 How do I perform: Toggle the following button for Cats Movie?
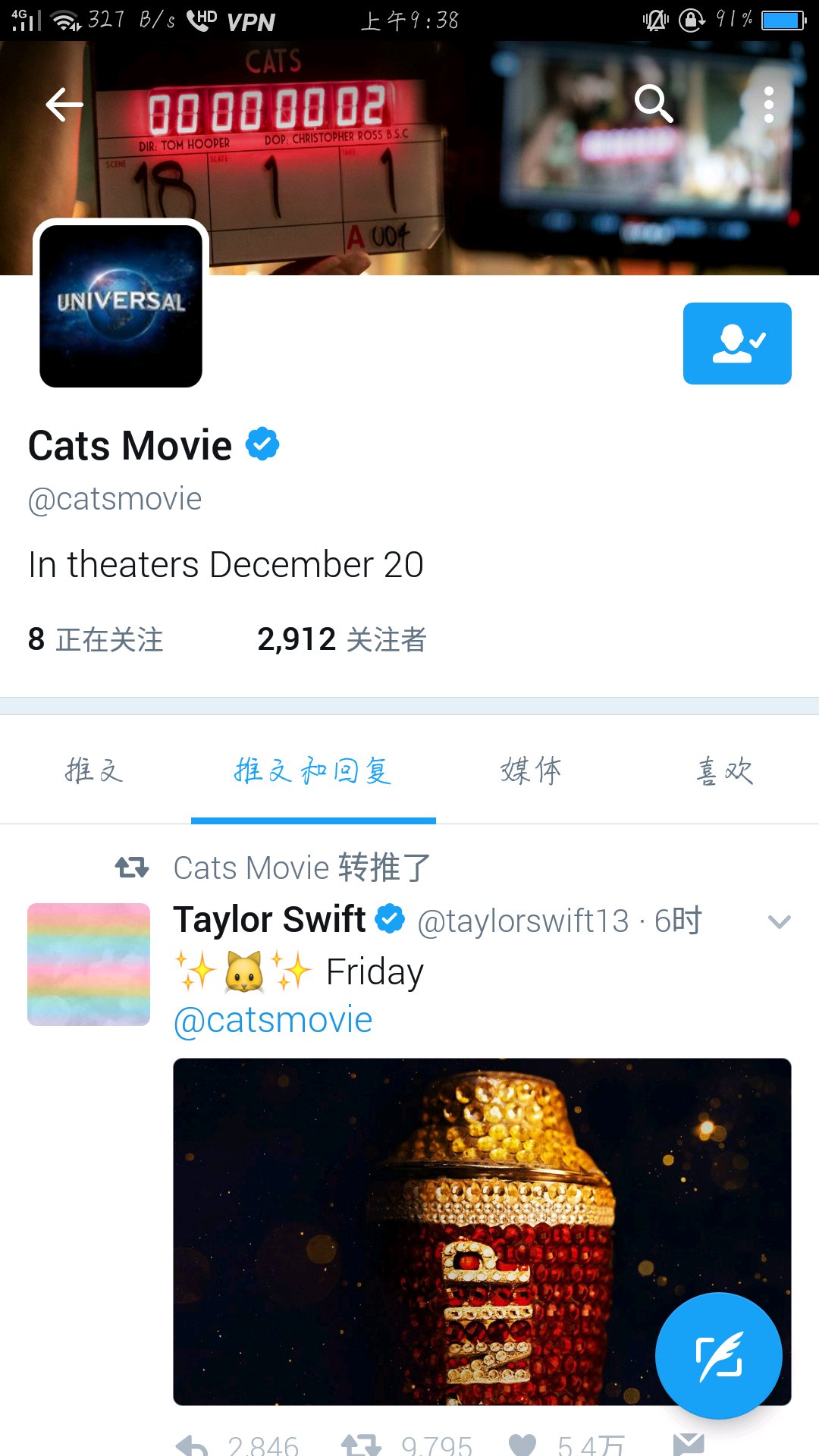click(x=737, y=344)
